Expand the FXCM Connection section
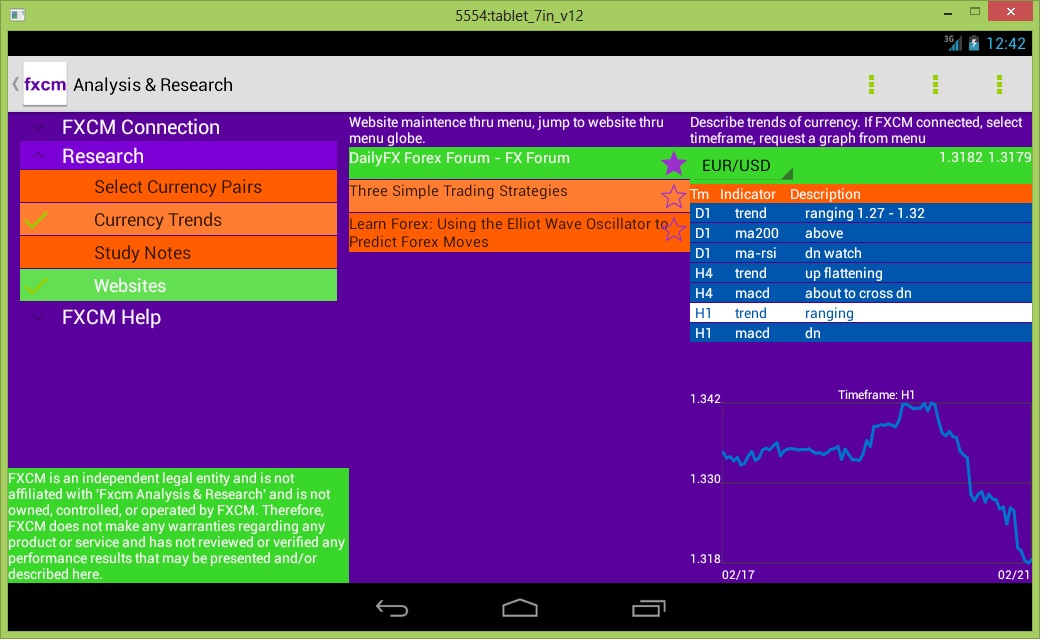Viewport: 1041px width, 640px height. [x=179, y=127]
